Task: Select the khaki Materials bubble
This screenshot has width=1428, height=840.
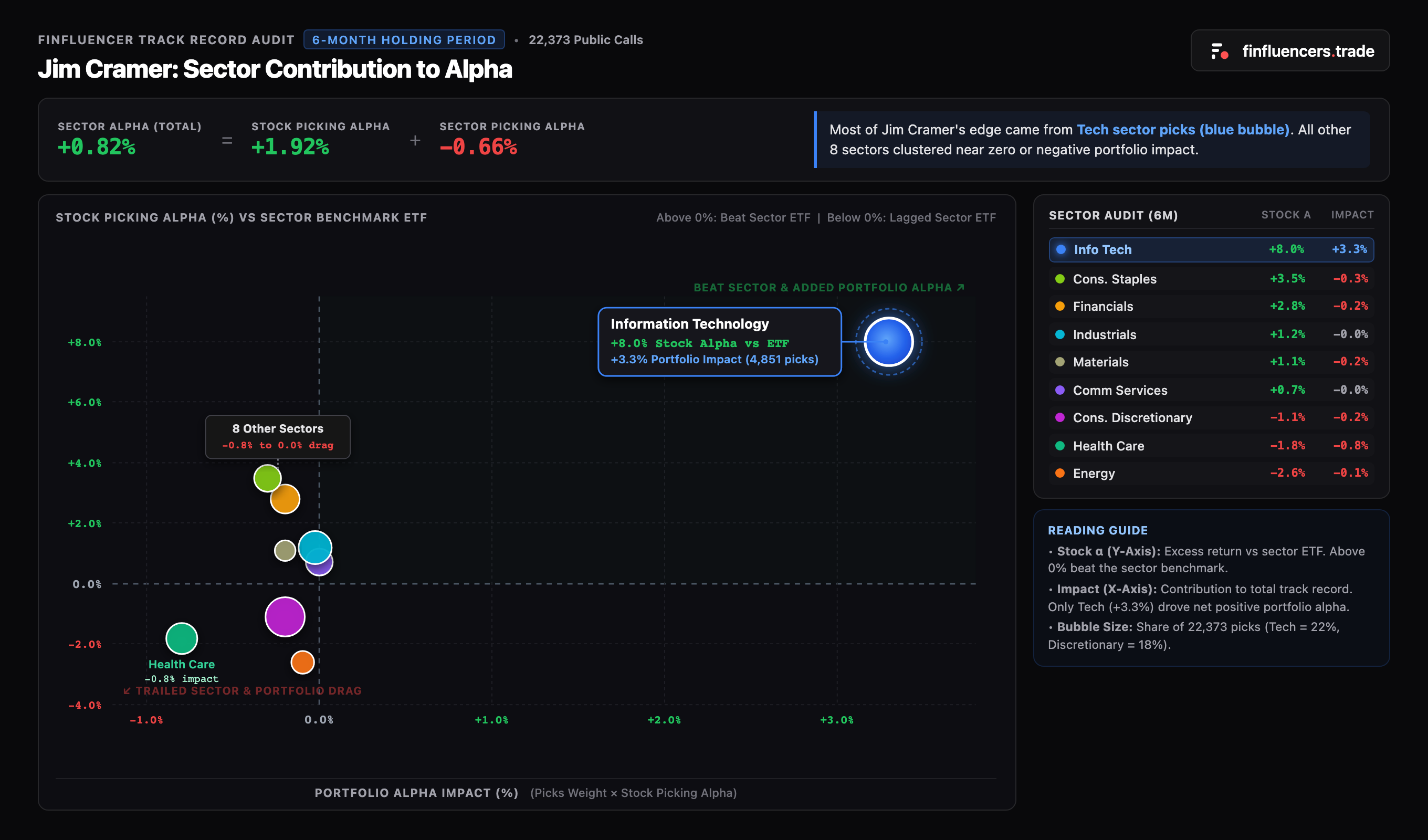Action: pos(285,550)
